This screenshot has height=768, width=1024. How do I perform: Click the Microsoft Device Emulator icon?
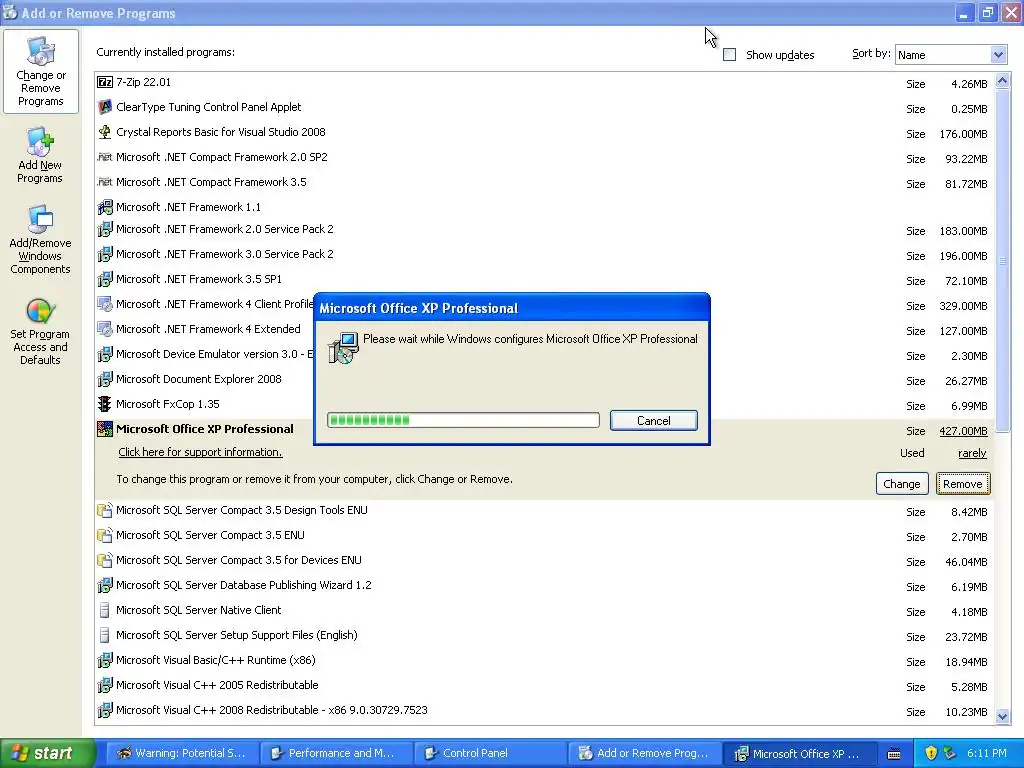pos(104,354)
